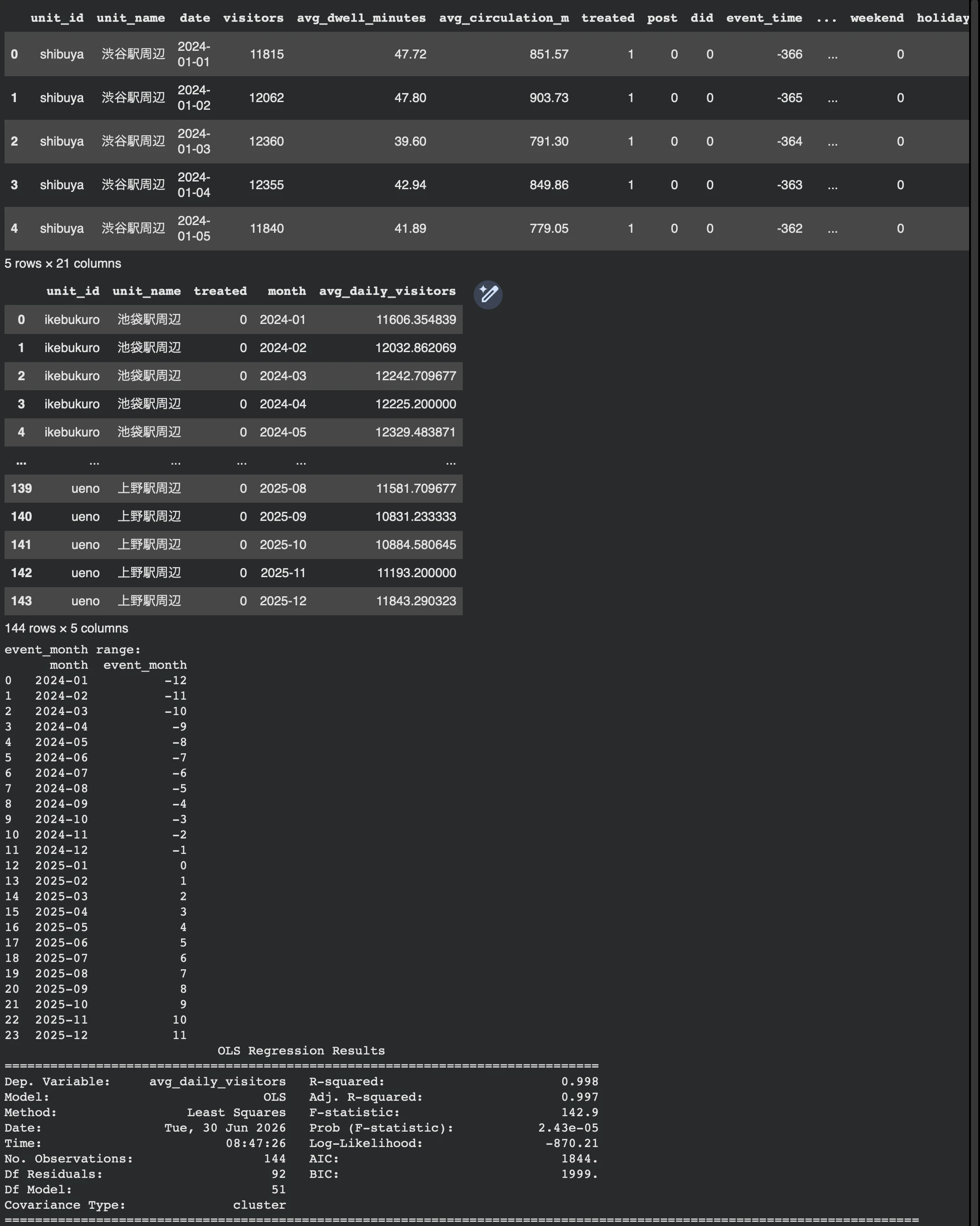Click the 'OLS Regression Results' title
This screenshot has height=1226, width=980.
tap(301, 1050)
